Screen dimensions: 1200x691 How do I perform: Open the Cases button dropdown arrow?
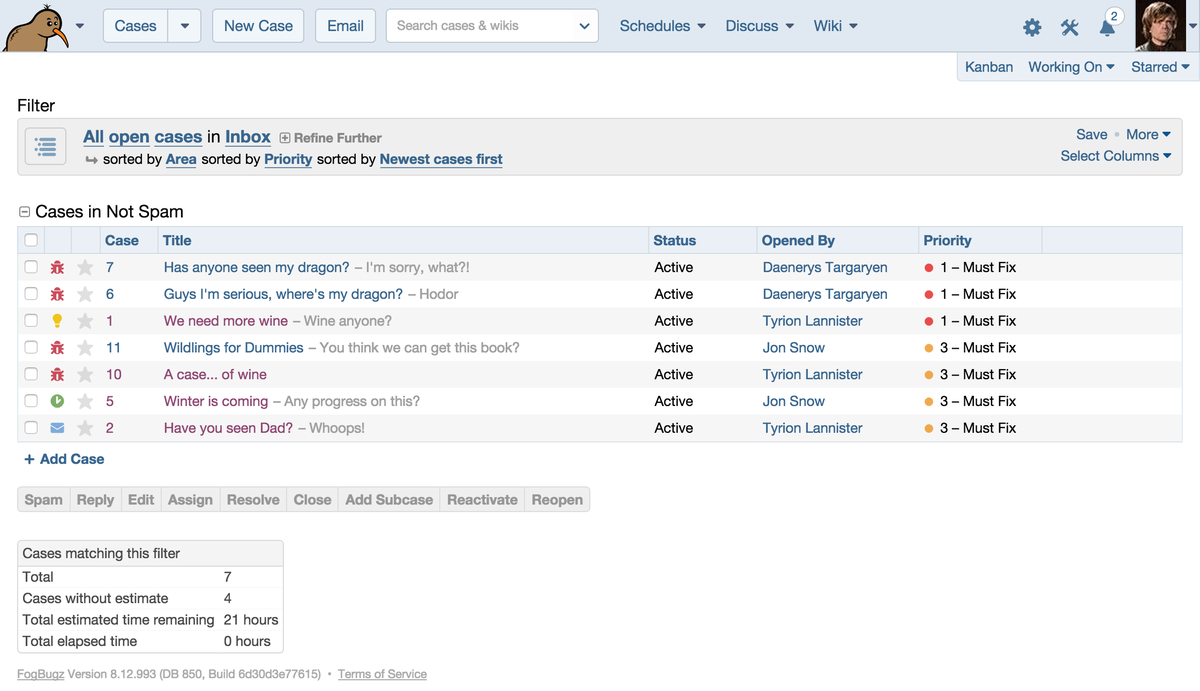(185, 26)
